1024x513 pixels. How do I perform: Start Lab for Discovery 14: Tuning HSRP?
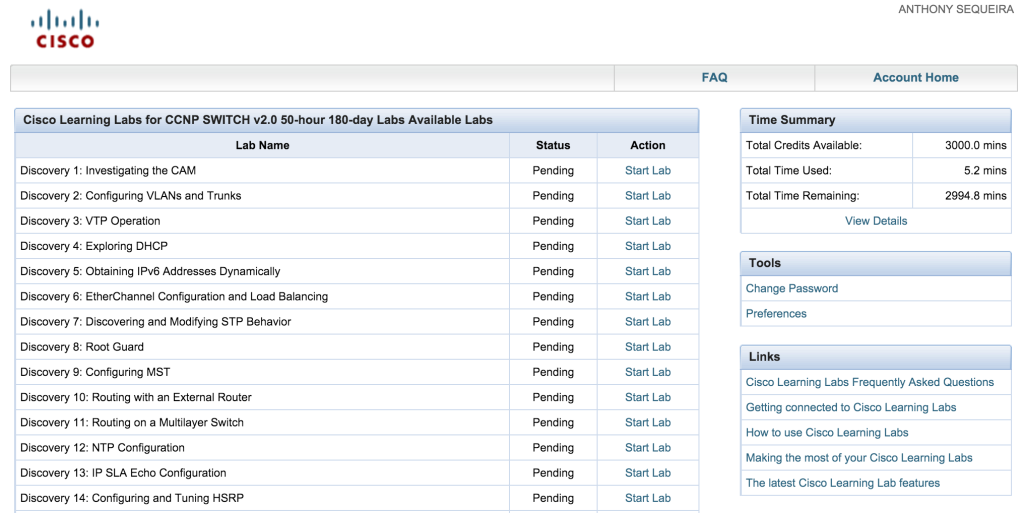[x=647, y=499]
